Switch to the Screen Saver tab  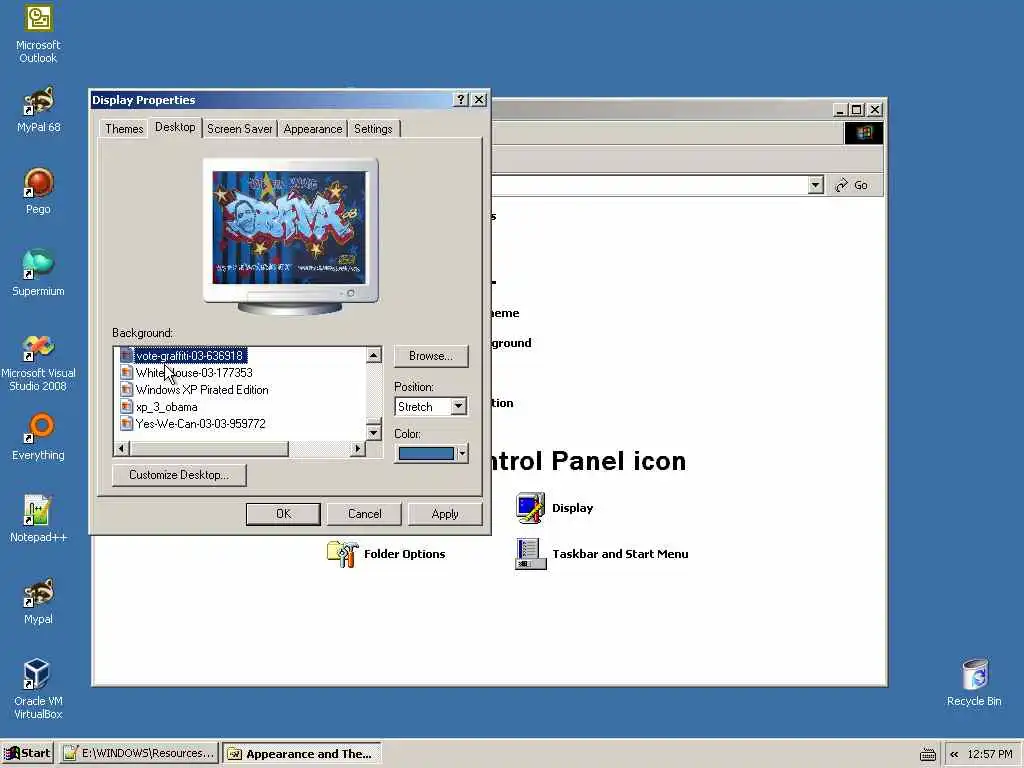point(240,129)
